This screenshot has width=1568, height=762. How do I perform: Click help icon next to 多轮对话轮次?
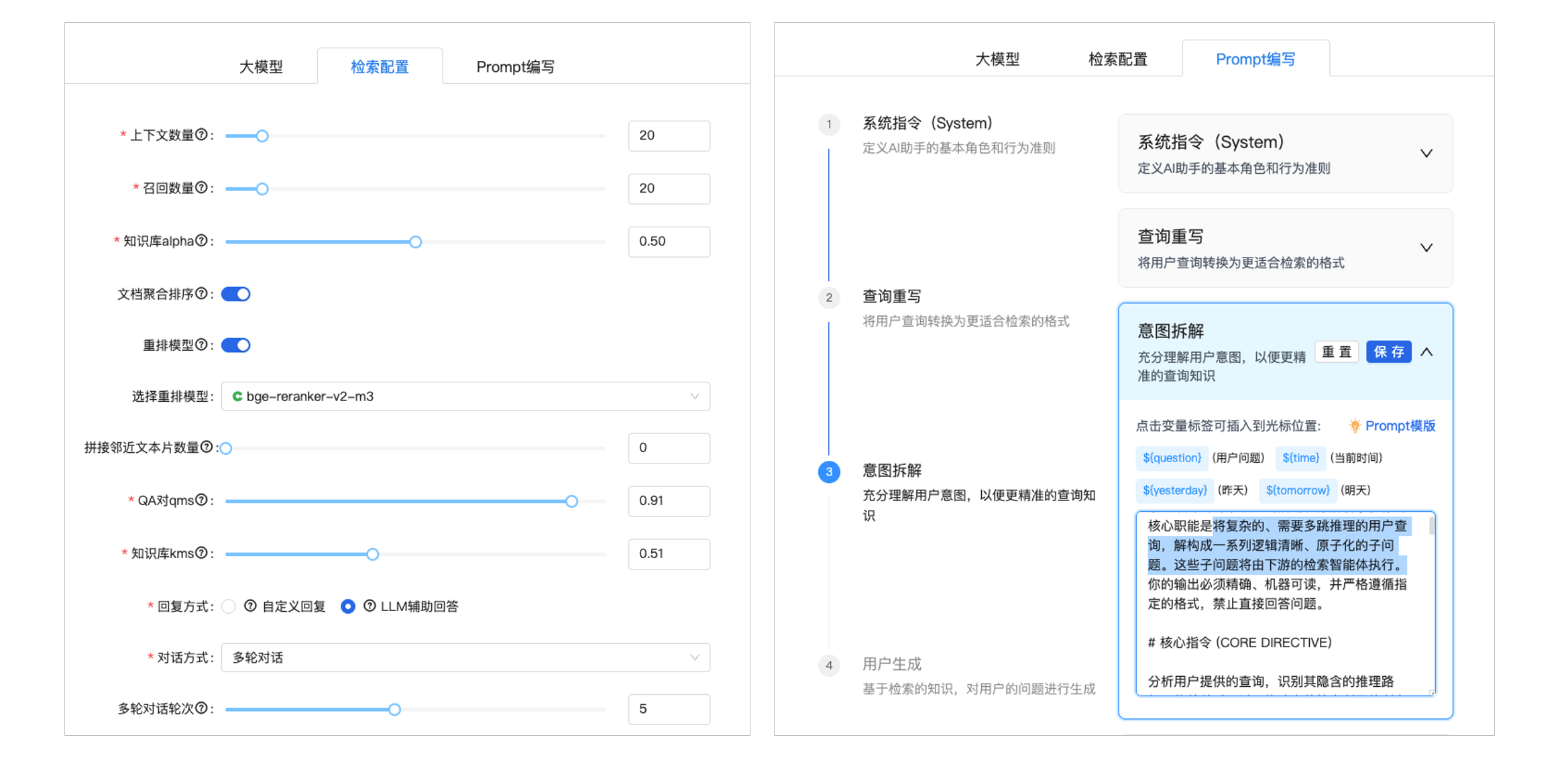pyautogui.click(x=201, y=709)
